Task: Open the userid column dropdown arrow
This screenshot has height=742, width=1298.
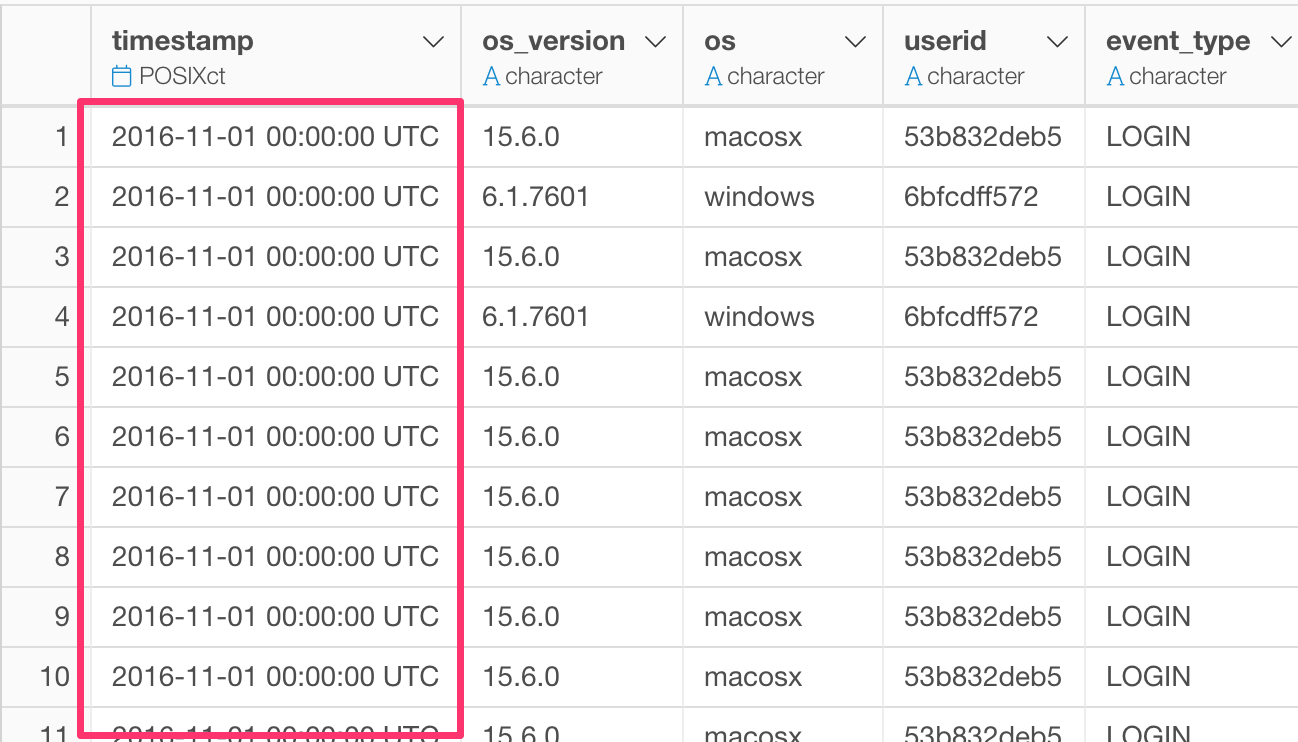Action: pyautogui.click(x=1057, y=42)
